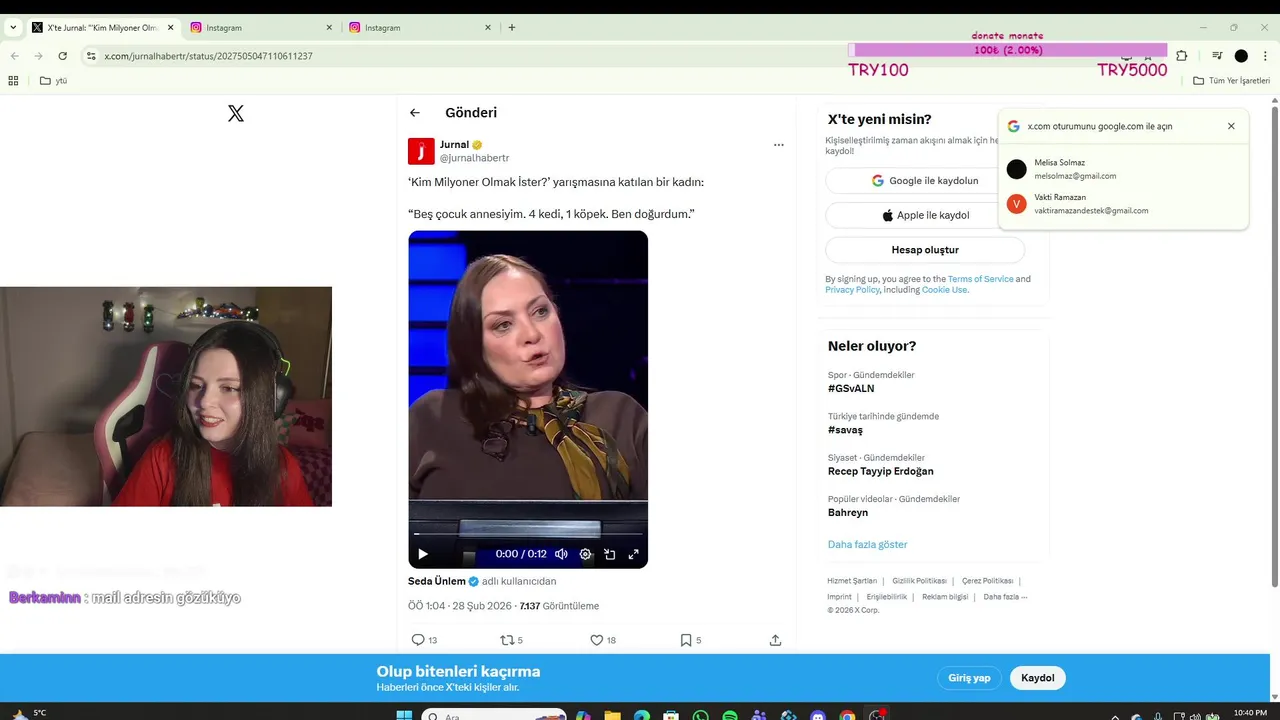Viewport: 1280px width, 720px height.
Task: Expand the Daha fazla footer menu
Action: 1005,597
